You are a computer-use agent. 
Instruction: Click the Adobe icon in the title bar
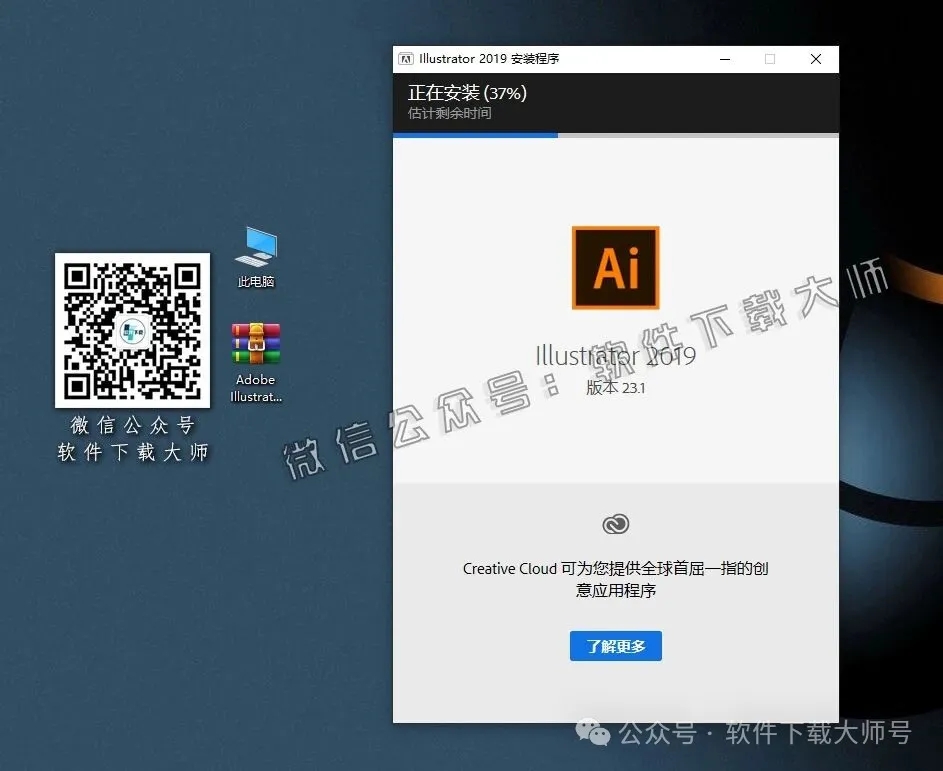click(x=406, y=59)
